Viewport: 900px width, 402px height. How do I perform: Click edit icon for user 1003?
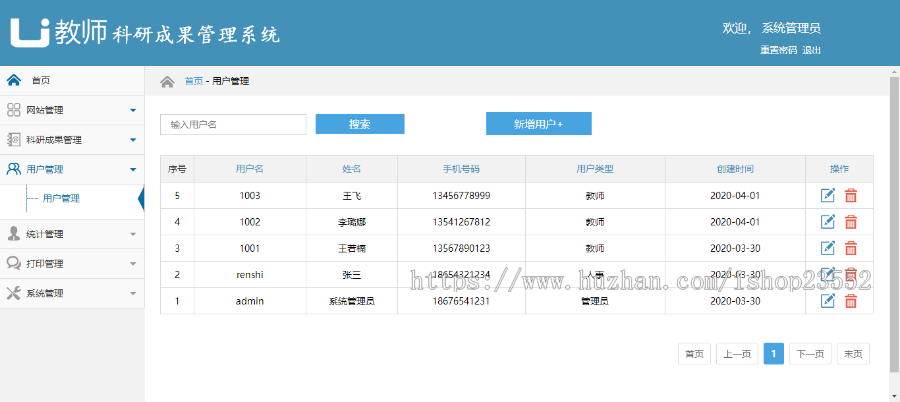[x=827, y=196]
